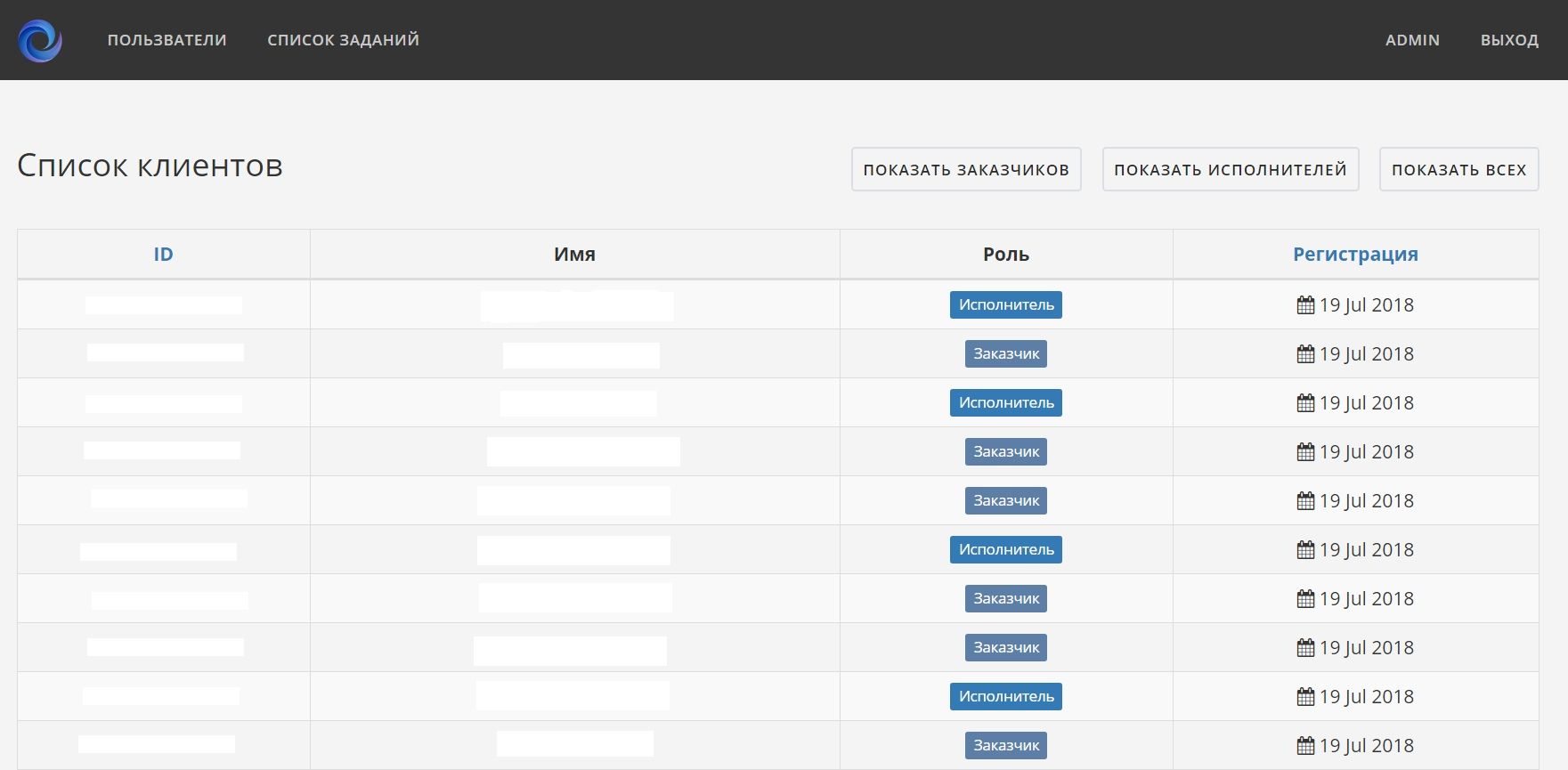Click the Заказчик badge in the second row

click(1006, 353)
